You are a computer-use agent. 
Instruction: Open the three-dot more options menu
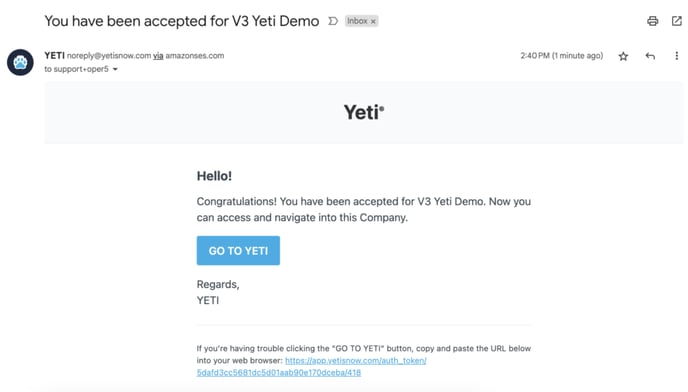pos(677,56)
